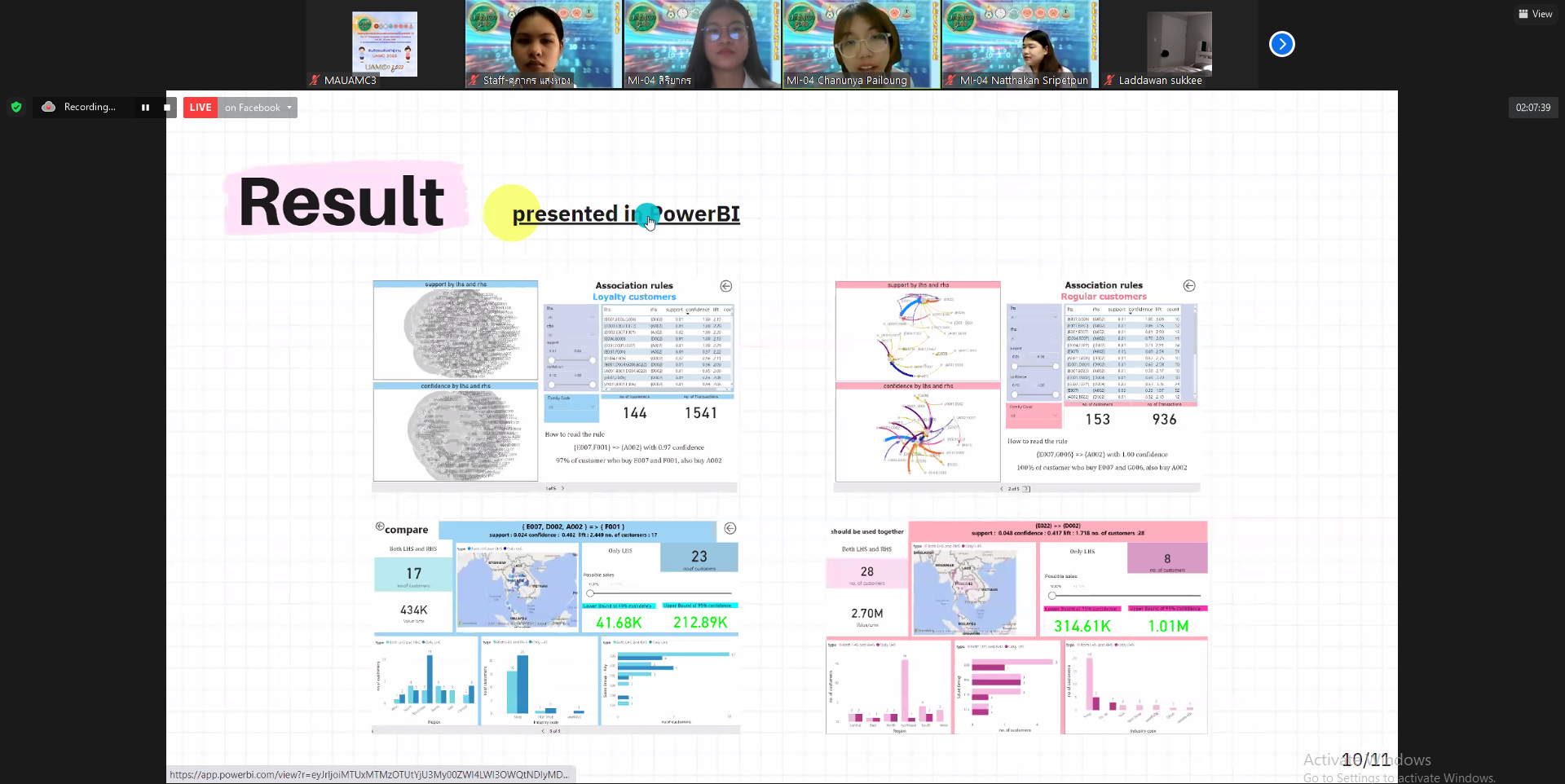The height and width of the screenshot is (784, 1565).
Task: Click Possible sales slider handle on pink dashboard
Action: tap(1052, 596)
